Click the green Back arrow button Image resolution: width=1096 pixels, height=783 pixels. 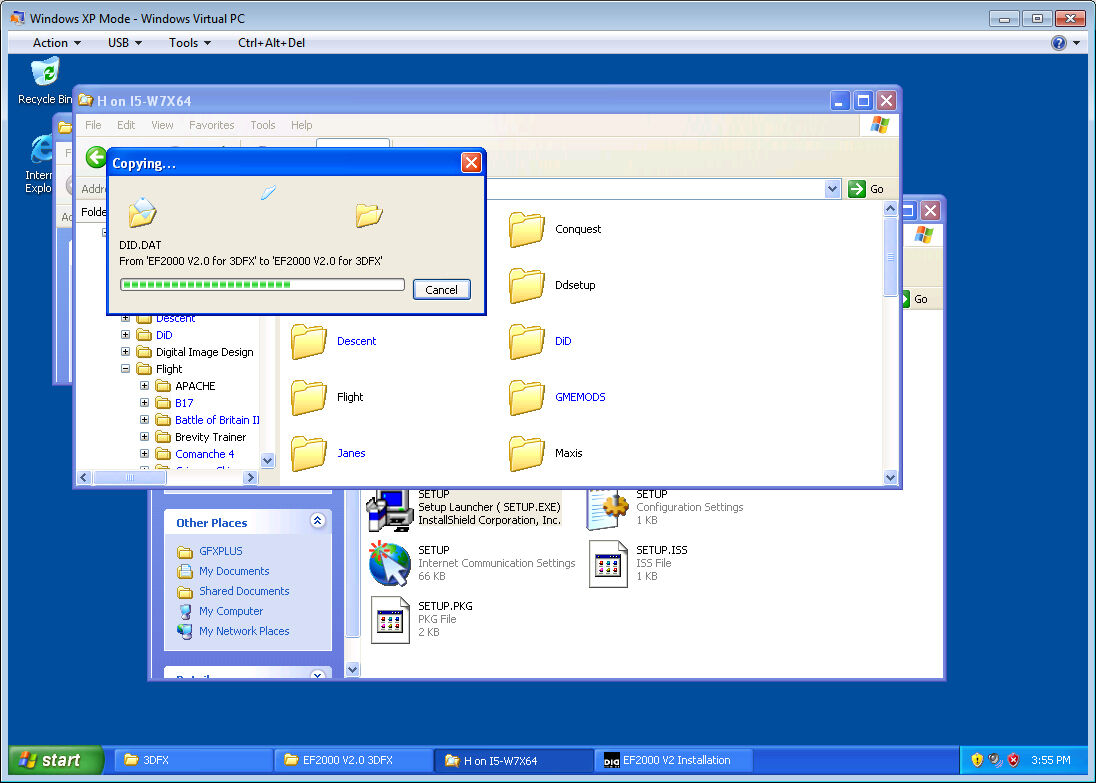pos(96,157)
